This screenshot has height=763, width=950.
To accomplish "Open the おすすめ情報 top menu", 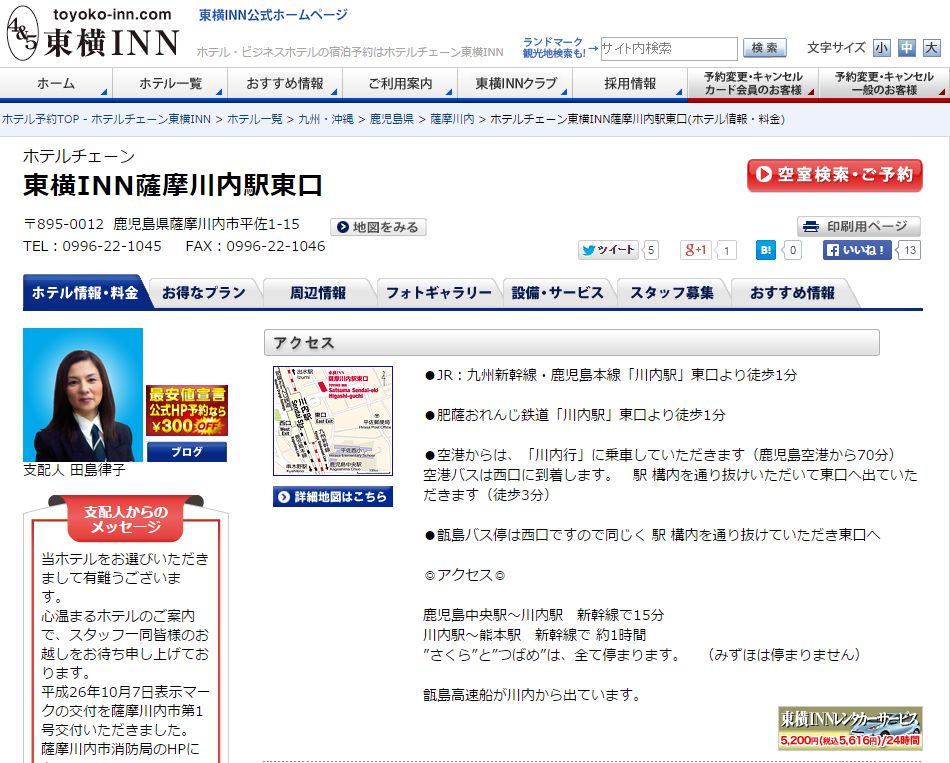I will [x=285, y=84].
